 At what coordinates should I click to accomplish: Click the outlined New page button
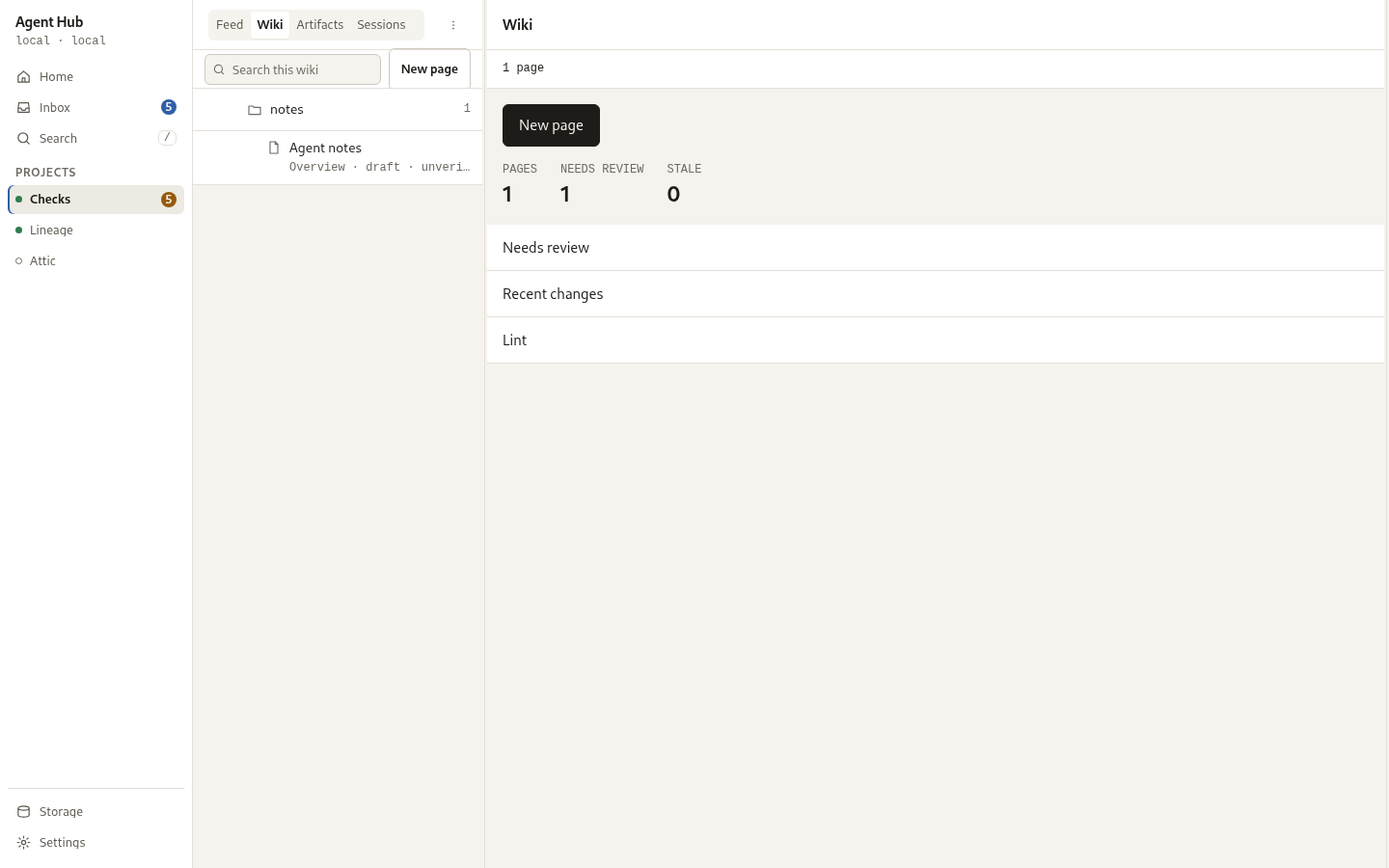tap(429, 69)
